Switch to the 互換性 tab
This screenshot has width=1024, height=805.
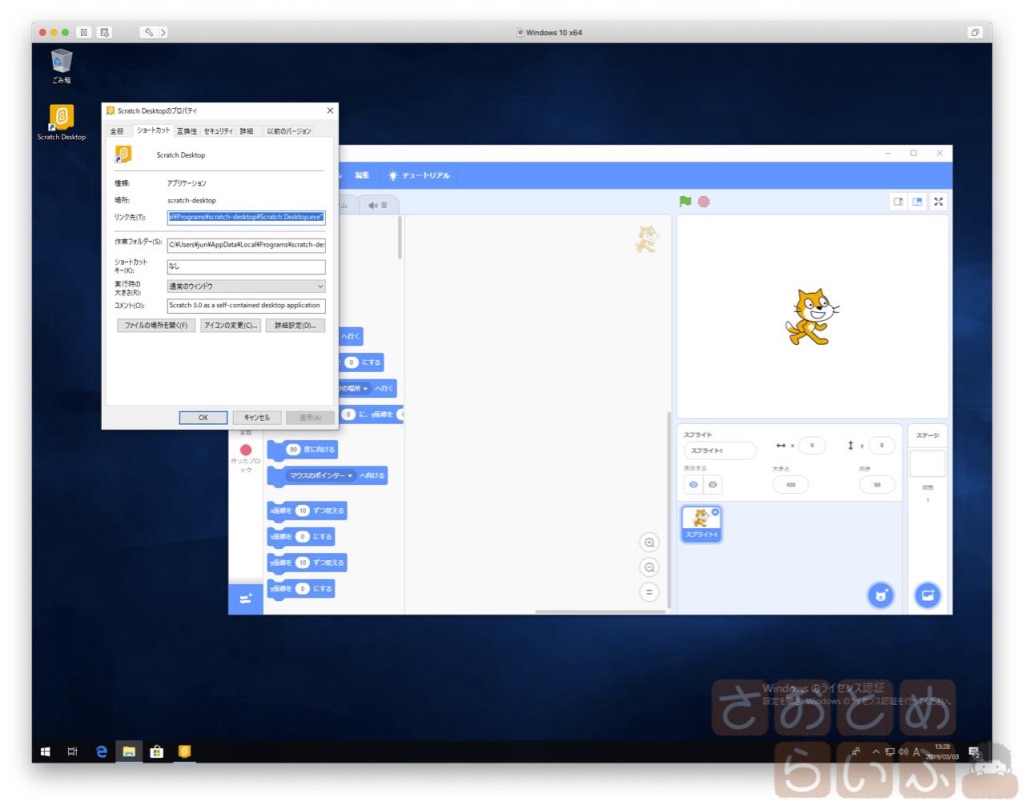pos(187,131)
